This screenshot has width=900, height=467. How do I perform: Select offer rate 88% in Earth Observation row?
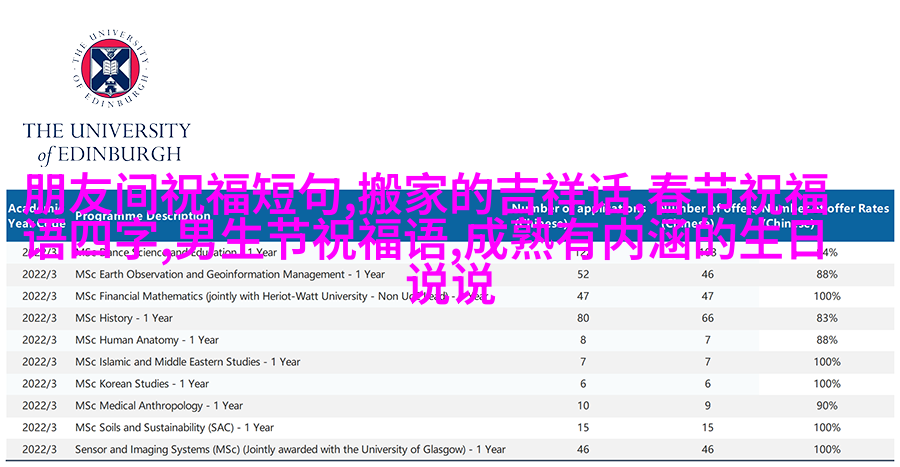click(827, 274)
